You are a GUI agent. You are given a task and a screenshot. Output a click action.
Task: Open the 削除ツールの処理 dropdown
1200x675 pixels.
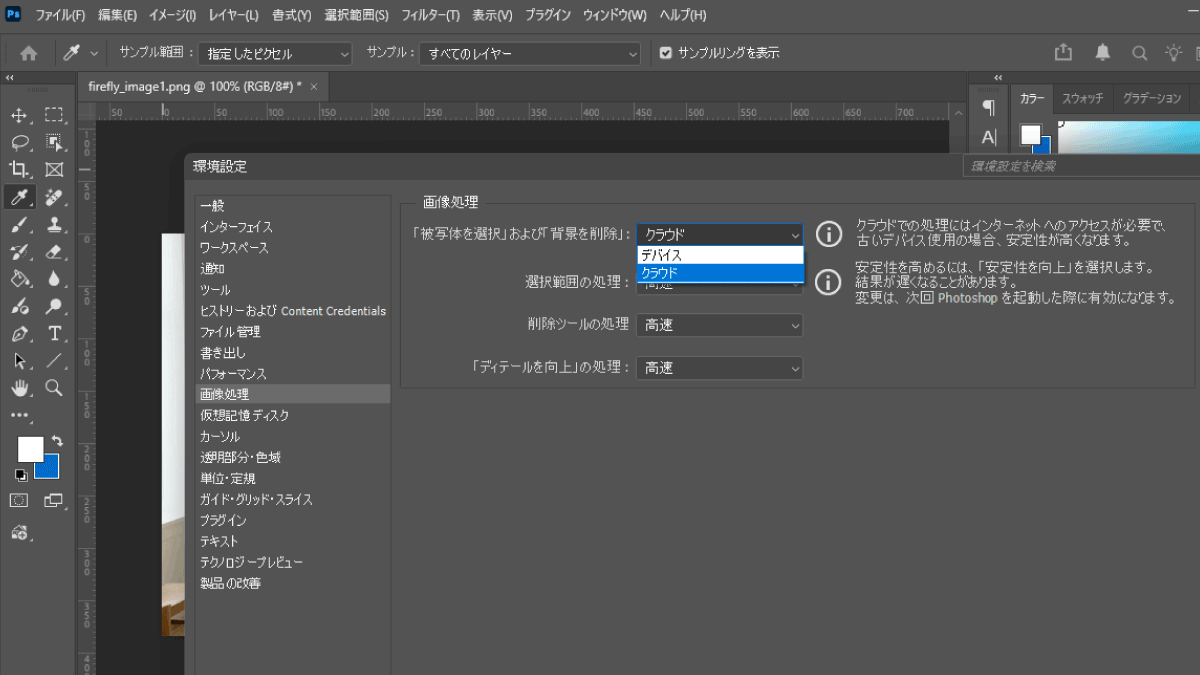click(x=719, y=324)
